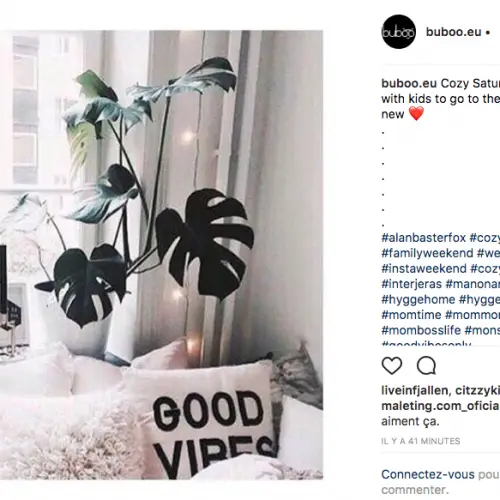Open the #instaweekend hashtag
The image size is (500, 500).
424,269
